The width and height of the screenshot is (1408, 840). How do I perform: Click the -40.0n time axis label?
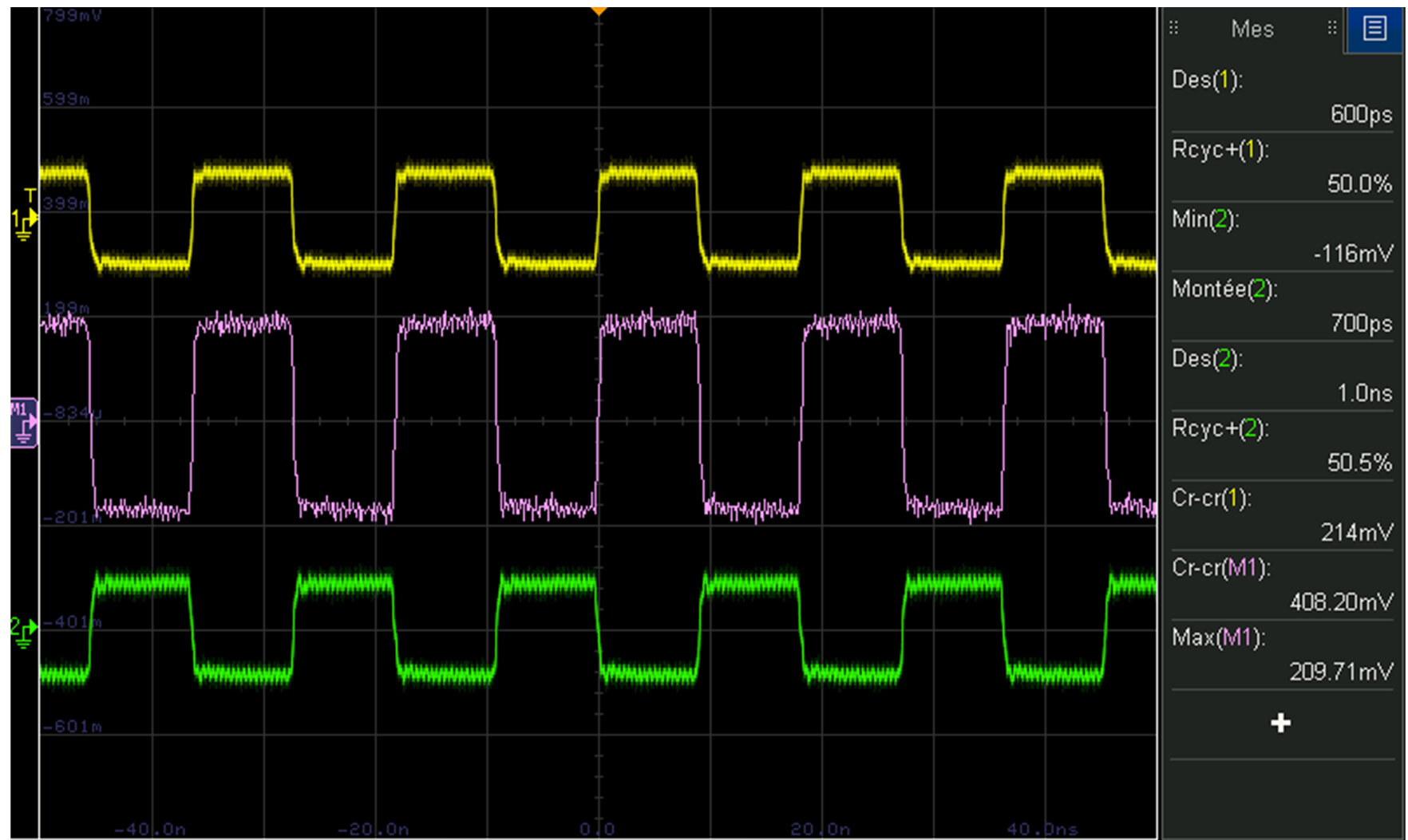150,830
